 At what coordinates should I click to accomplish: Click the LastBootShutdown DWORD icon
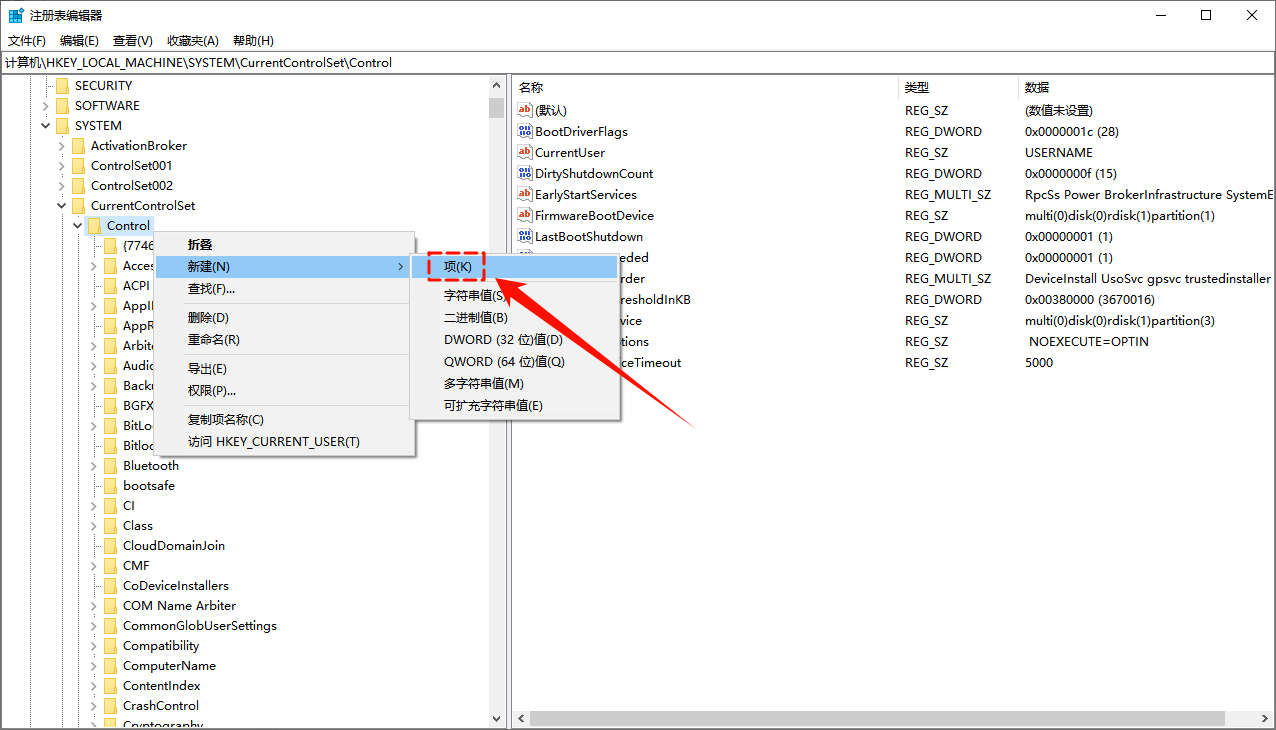point(525,237)
